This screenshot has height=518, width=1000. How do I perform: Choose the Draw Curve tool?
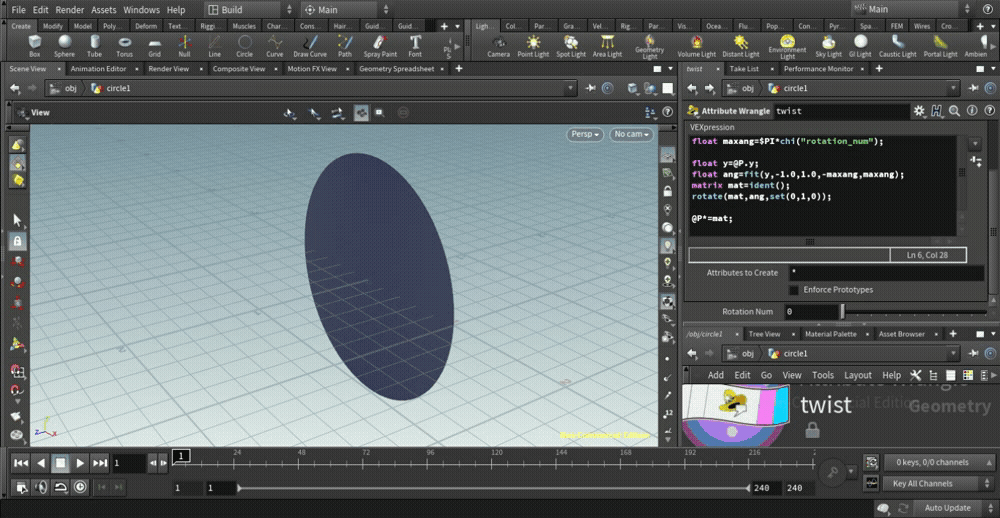point(310,45)
